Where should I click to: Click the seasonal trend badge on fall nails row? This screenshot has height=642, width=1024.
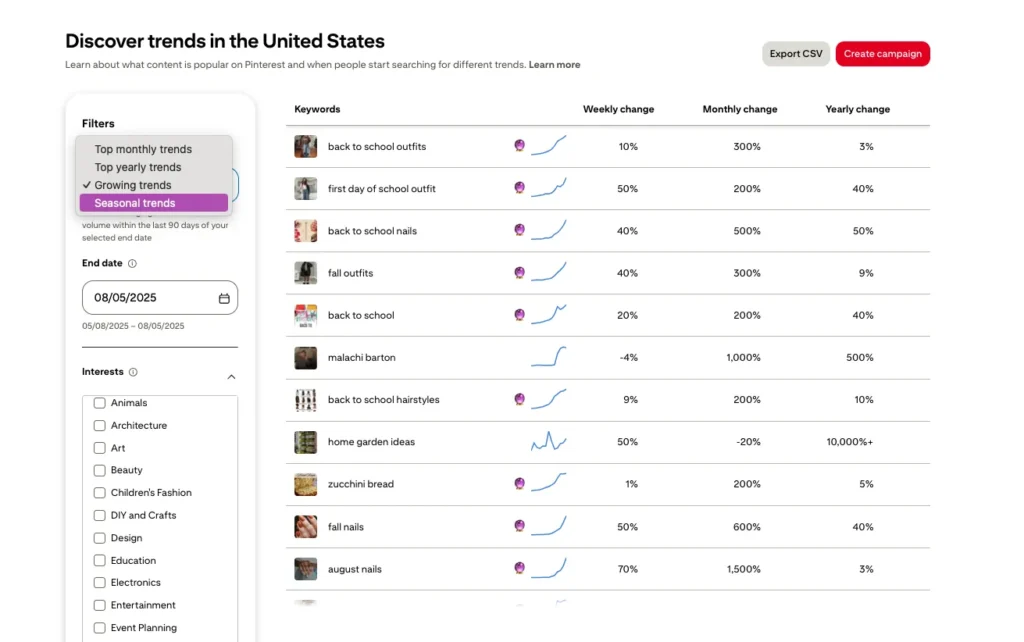(x=519, y=526)
